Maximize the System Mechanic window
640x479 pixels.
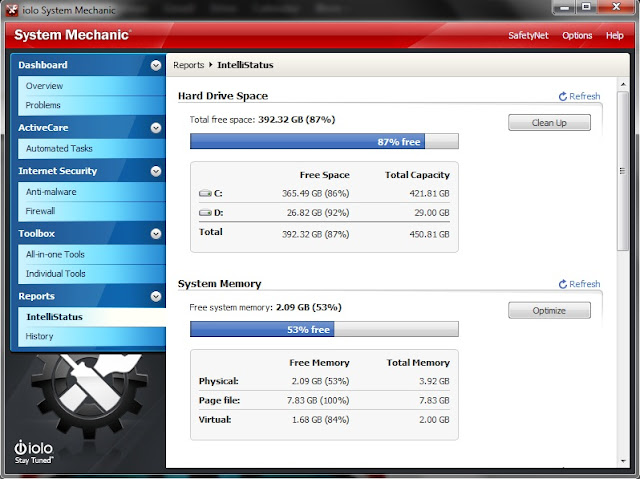point(587,7)
